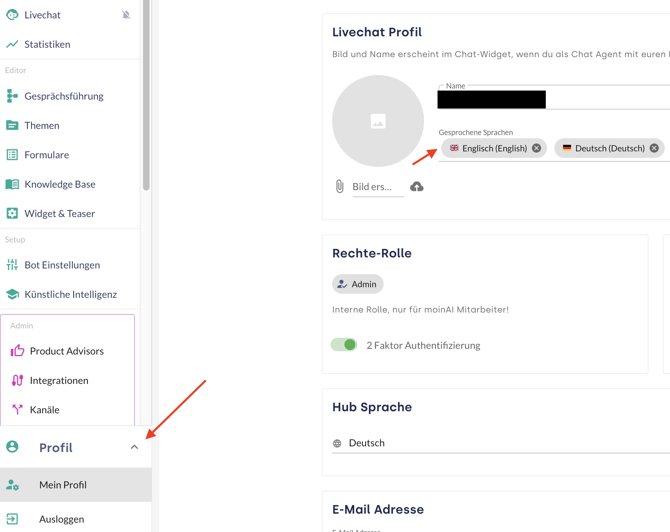Click the cloud upload icon

coord(417,187)
